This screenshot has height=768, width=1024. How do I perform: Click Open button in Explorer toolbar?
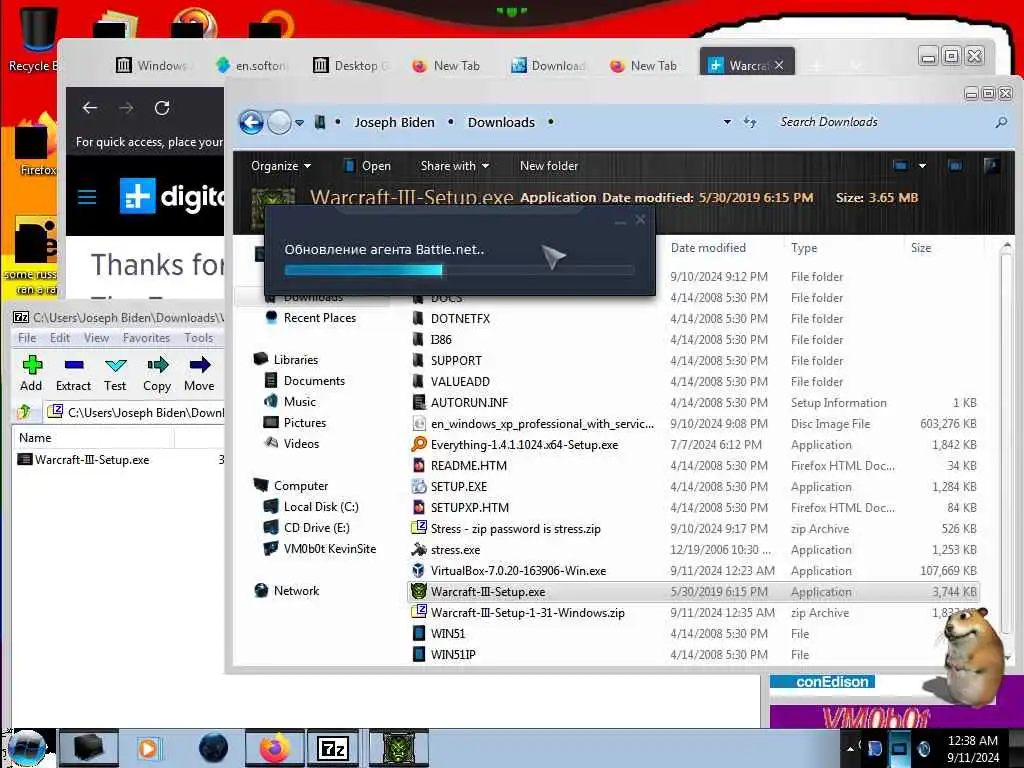(x=368, y=166)
